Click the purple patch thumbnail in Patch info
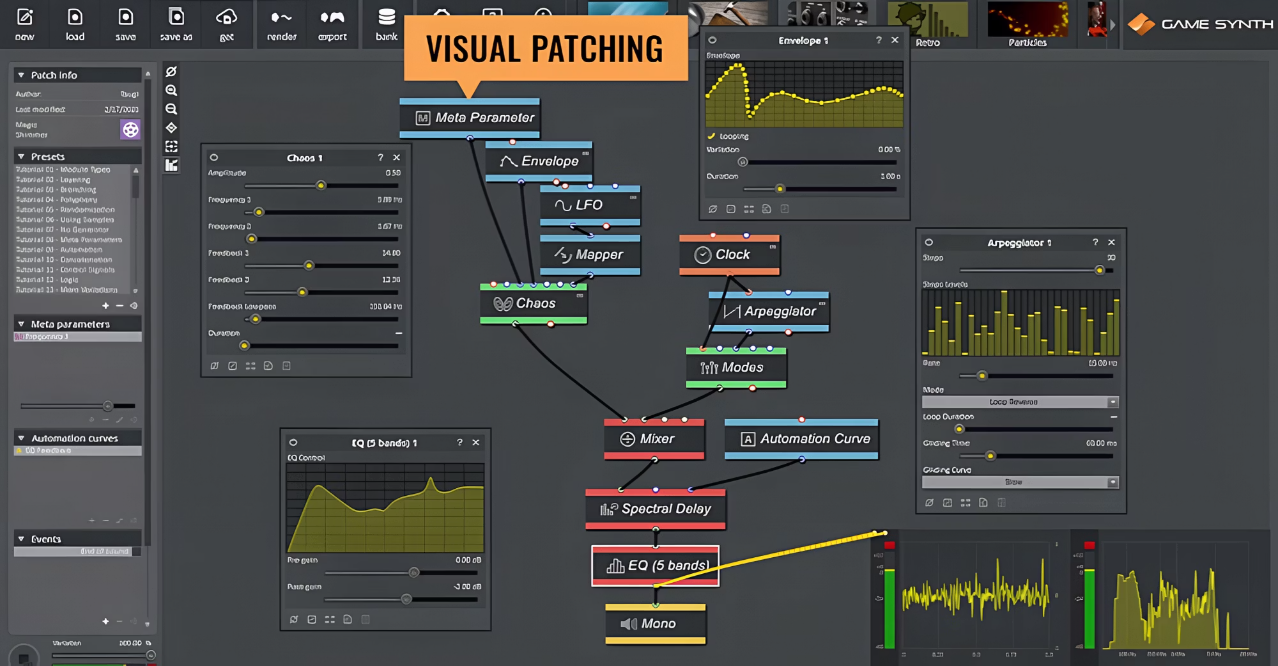 pos(131,129)
